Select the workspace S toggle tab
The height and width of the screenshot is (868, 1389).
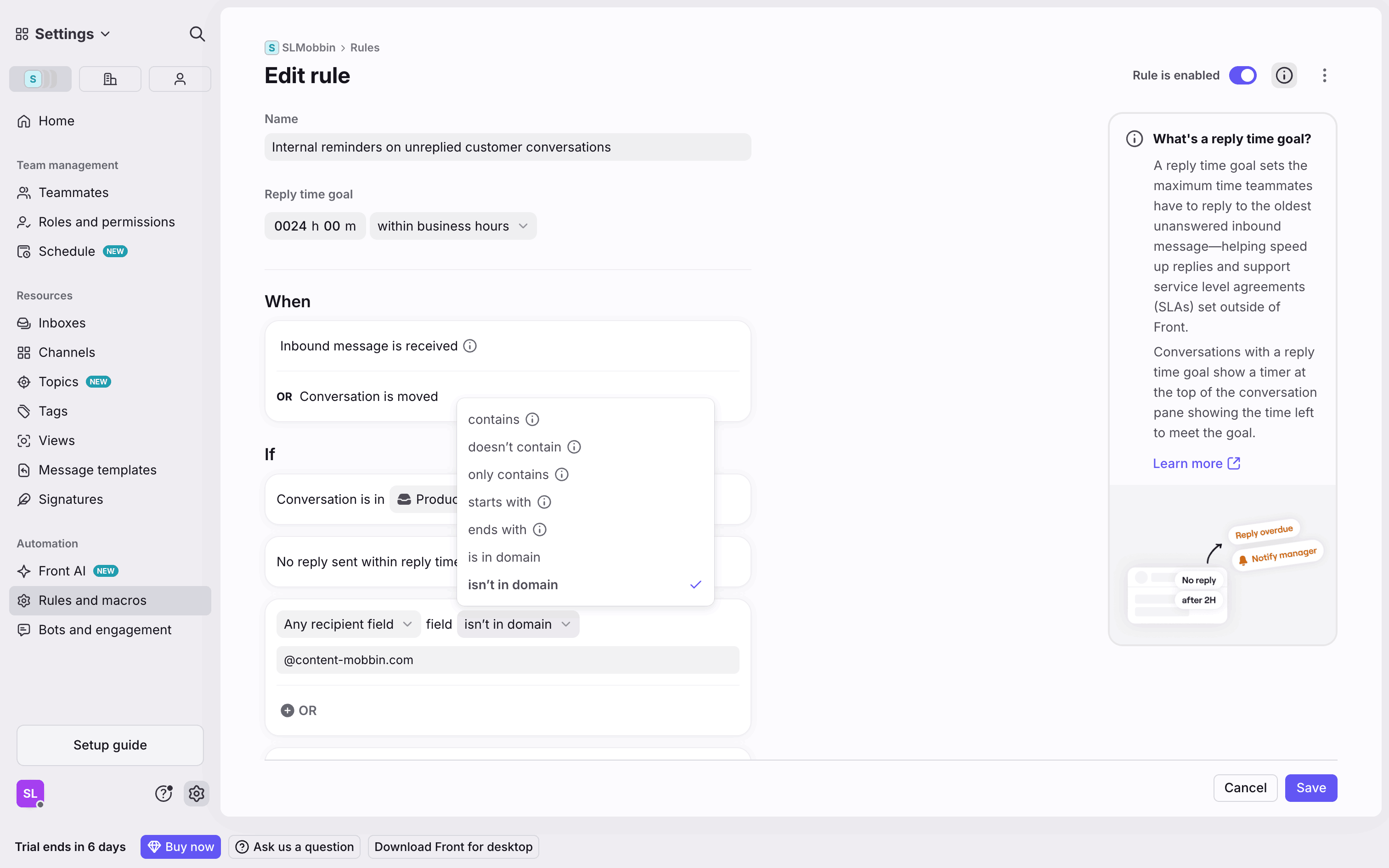[40, 79]
